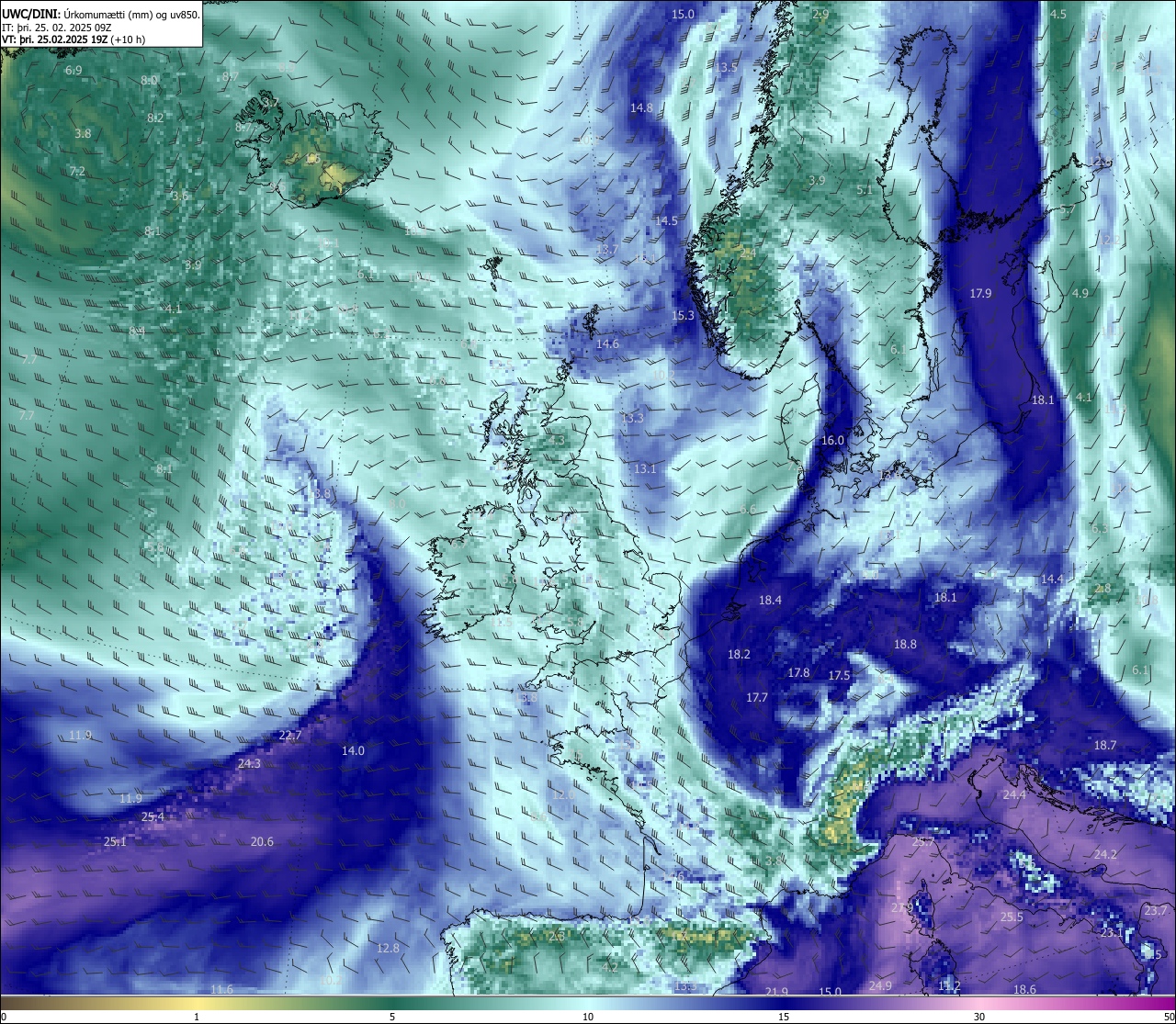Screen dimensions: 1176x1024
Task: Click the 14.6 value near Shetland
Action: [x=607, y=344]
